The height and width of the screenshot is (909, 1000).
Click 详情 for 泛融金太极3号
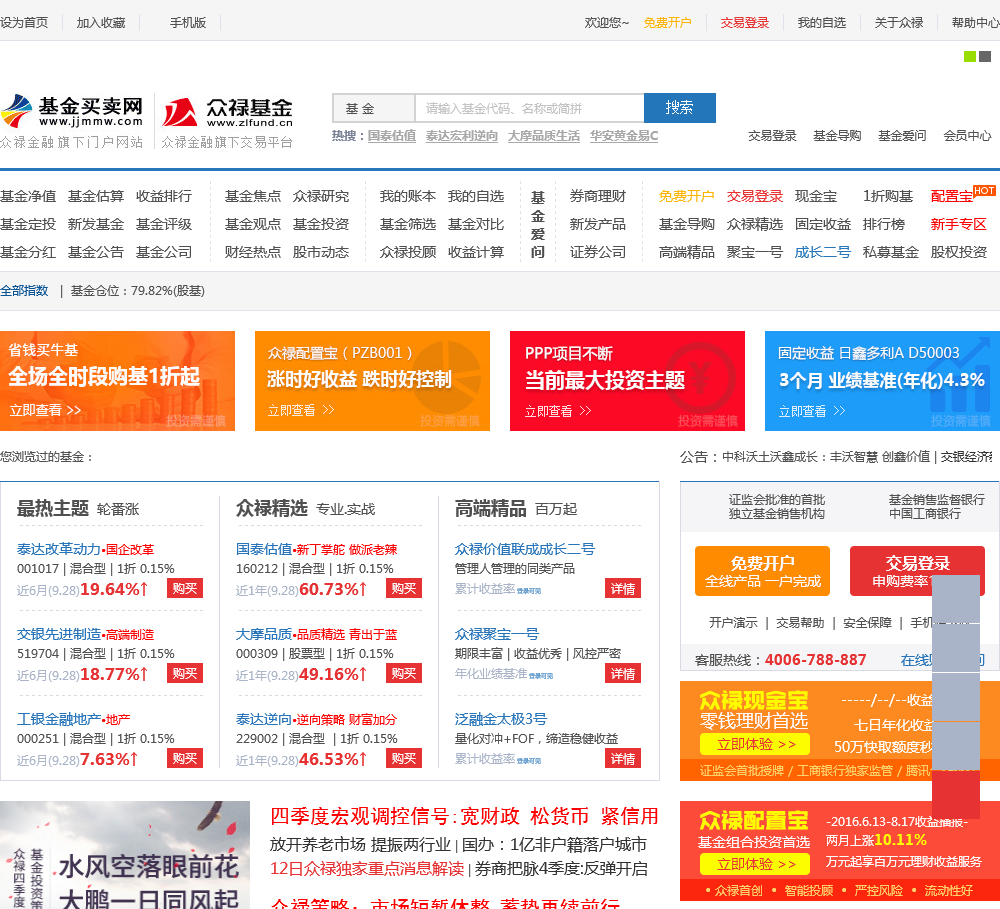[622, 758]
